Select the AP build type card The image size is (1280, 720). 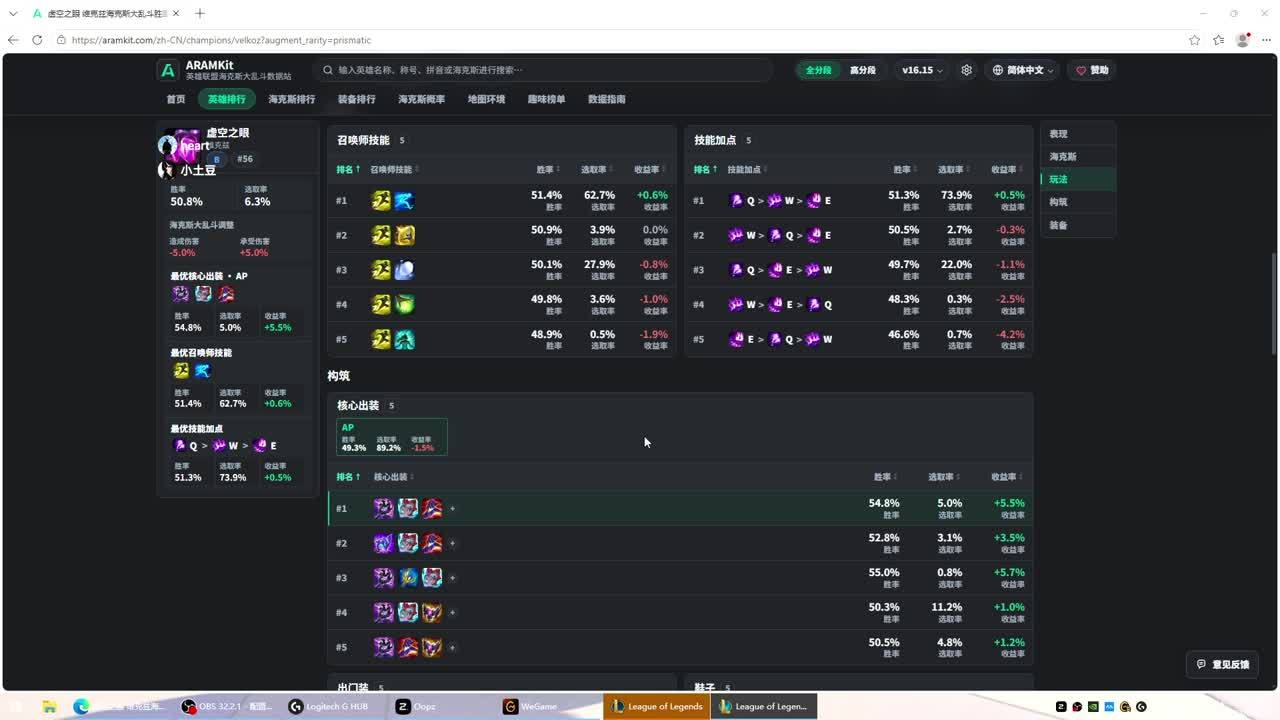(x=392, y=437)
